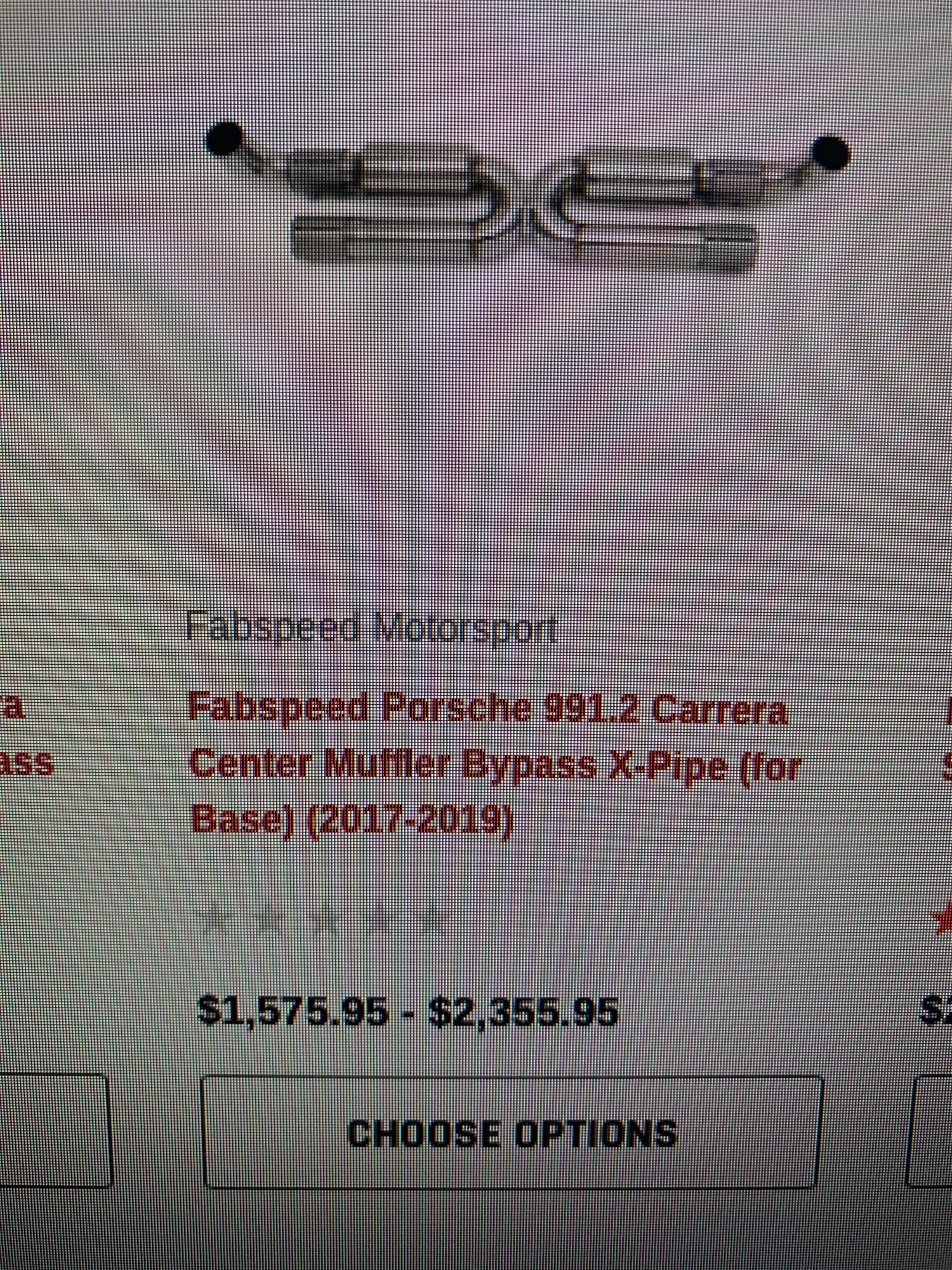This screenshot has height=1270, width=952.
Task: Select the fourth gray rating star
Action: click(380, 919)
